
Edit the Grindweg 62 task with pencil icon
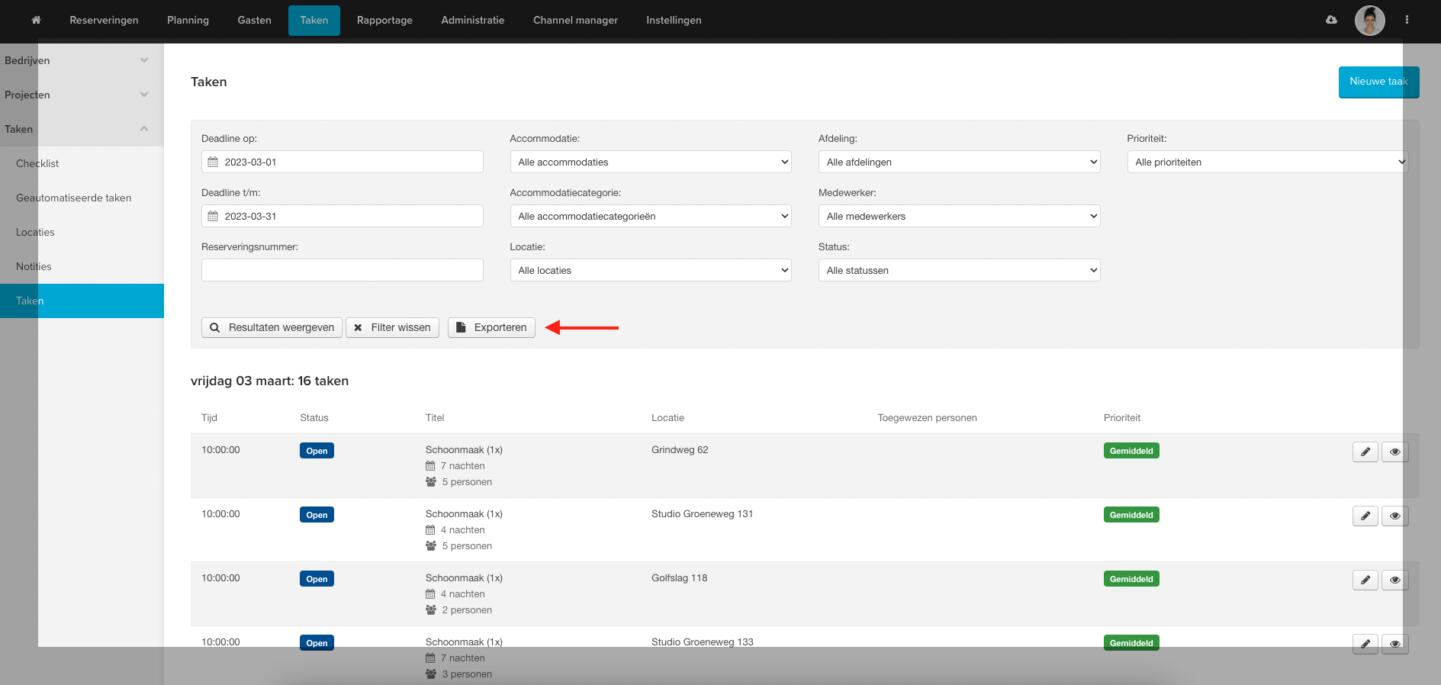click(x=1365, y=452)
